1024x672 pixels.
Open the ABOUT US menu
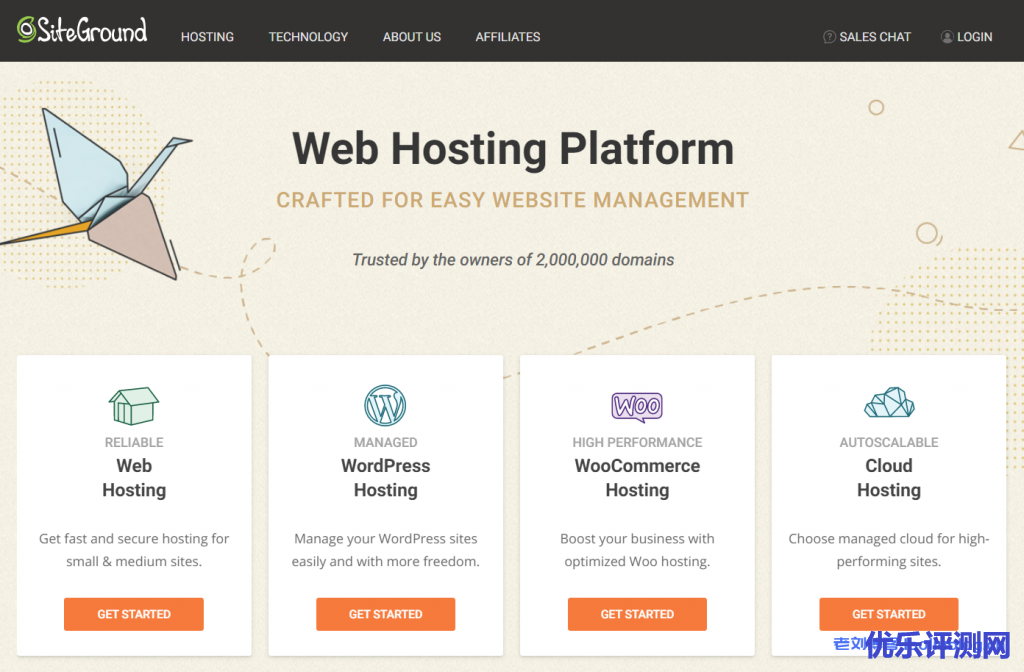tap(411, 37)
